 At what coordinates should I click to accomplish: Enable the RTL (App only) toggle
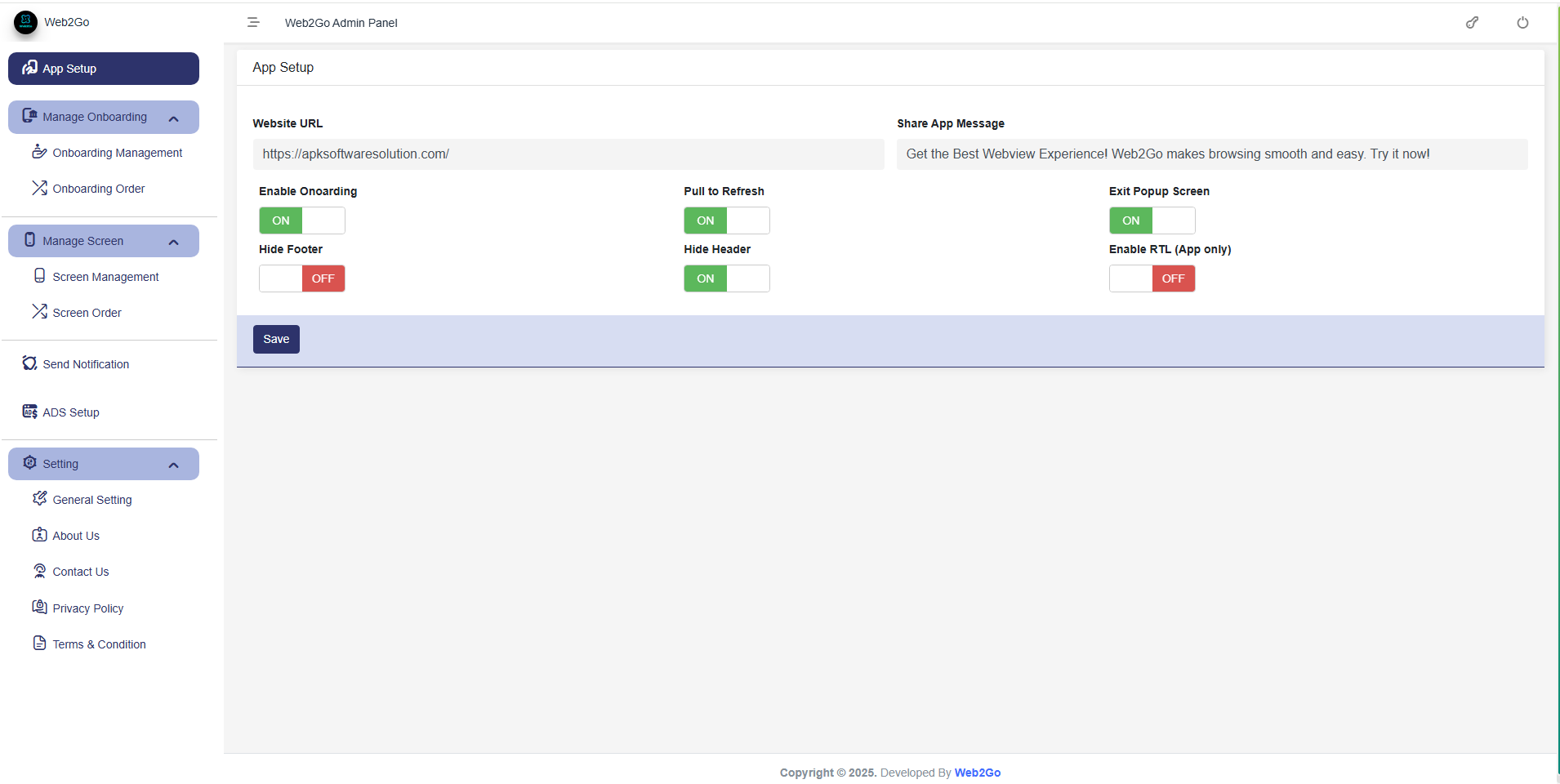click(1152, 278)
